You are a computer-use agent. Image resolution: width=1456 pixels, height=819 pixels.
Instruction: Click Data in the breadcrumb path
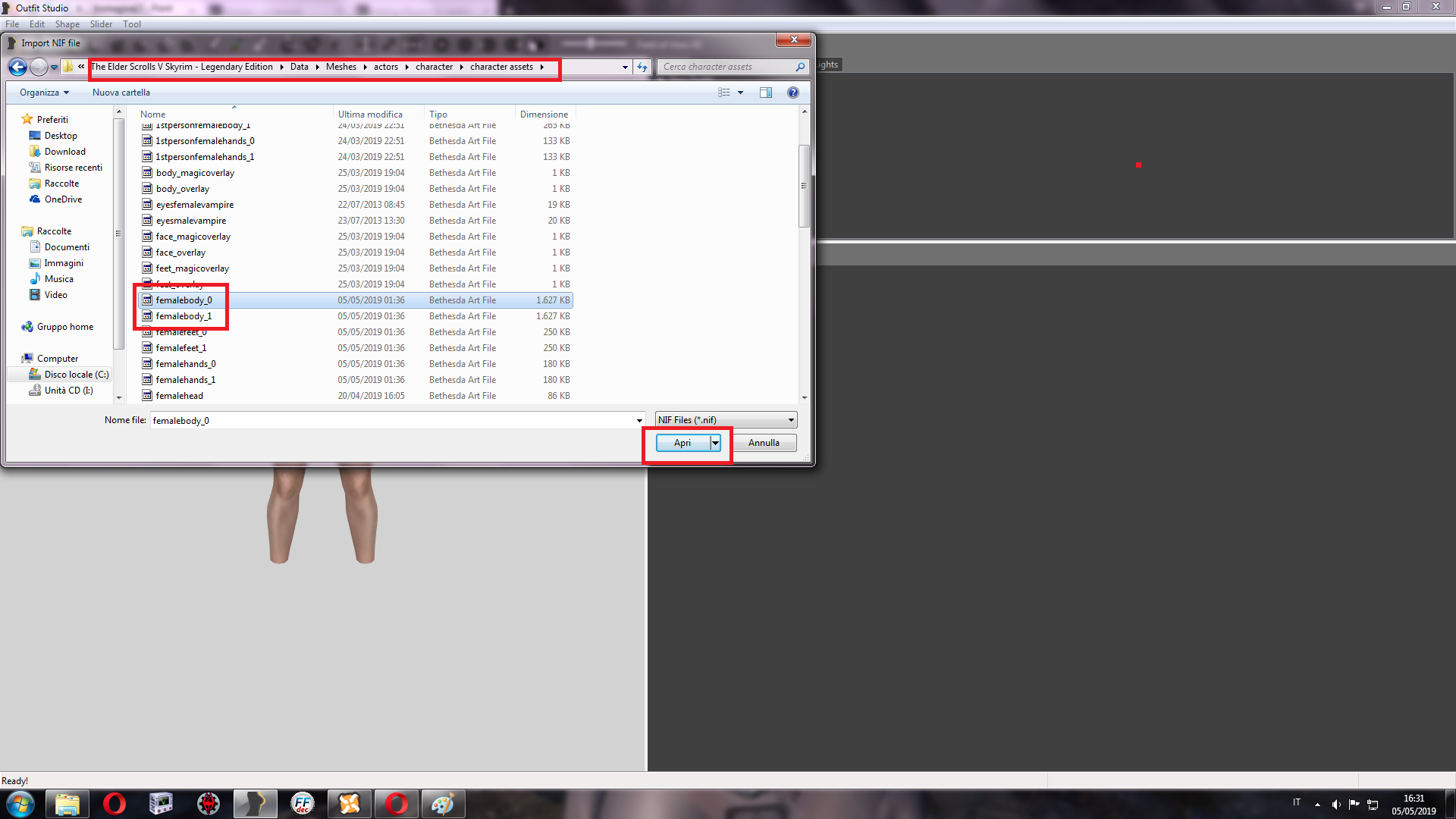click(x=300, y=67)
